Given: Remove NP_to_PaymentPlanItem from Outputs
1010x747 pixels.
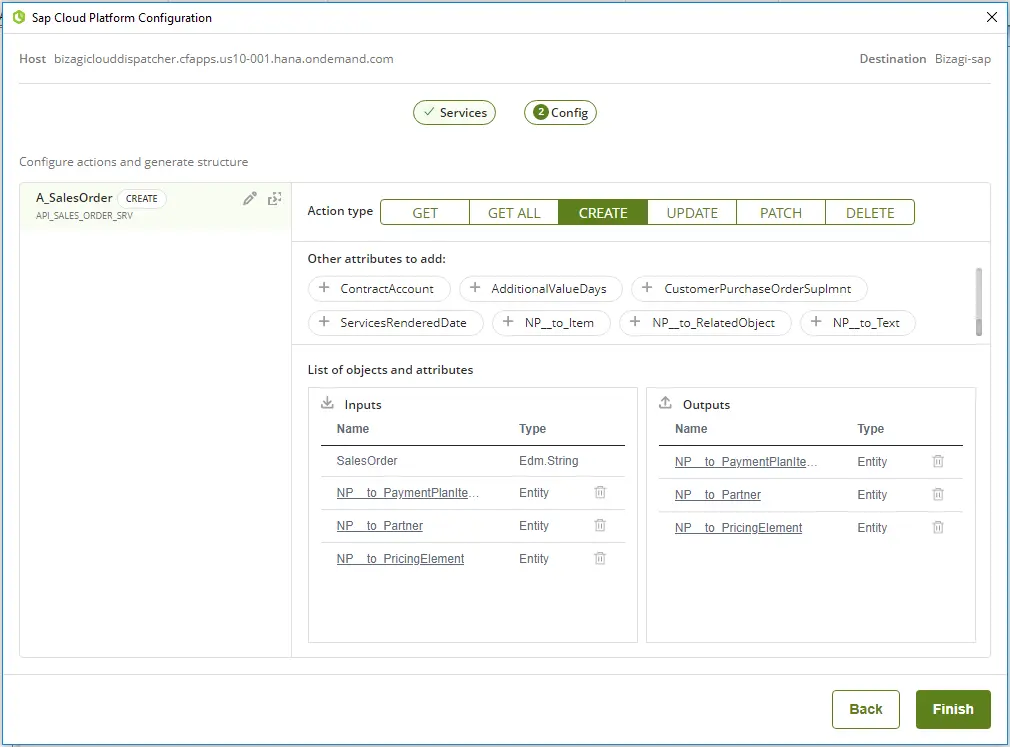Looking at the screenshot, I should 938,461.
